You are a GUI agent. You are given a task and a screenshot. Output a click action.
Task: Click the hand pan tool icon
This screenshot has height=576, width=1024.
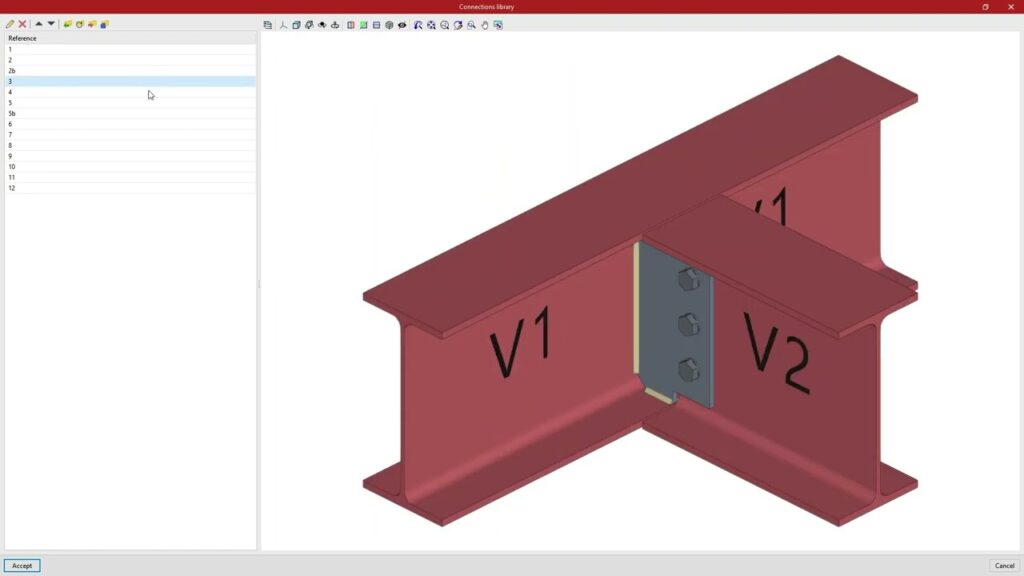pyautogui.click(x=485, y=25)
